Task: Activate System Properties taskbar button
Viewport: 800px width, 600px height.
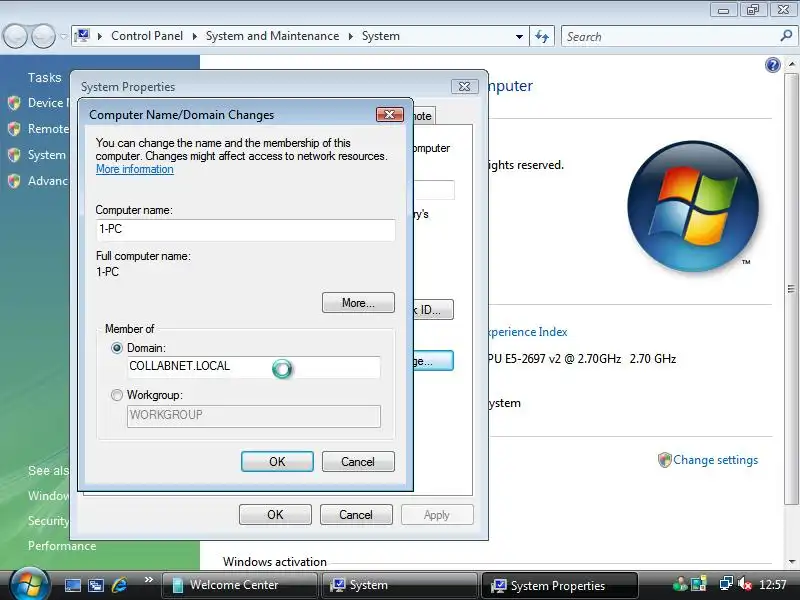Action: [x=559, y=585]
